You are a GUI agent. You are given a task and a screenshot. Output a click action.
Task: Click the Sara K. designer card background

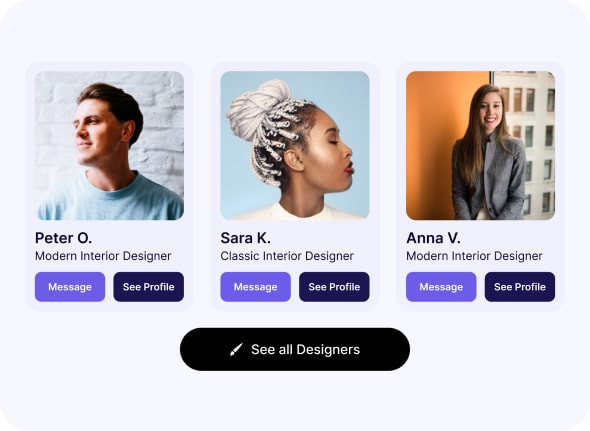[295, 187]
